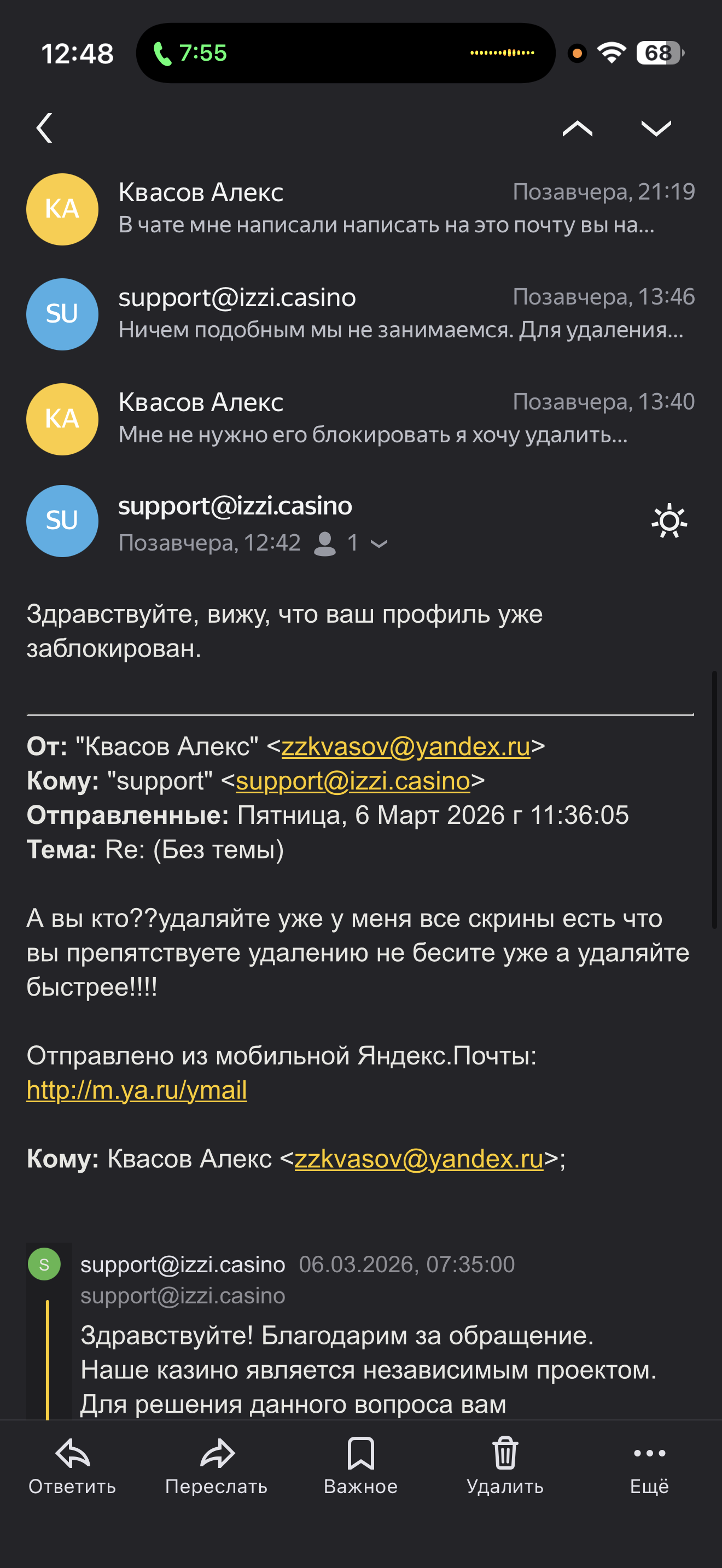Tap the yellow KA avatar at 21:19

pyautogui.click(x=62, y=209)
